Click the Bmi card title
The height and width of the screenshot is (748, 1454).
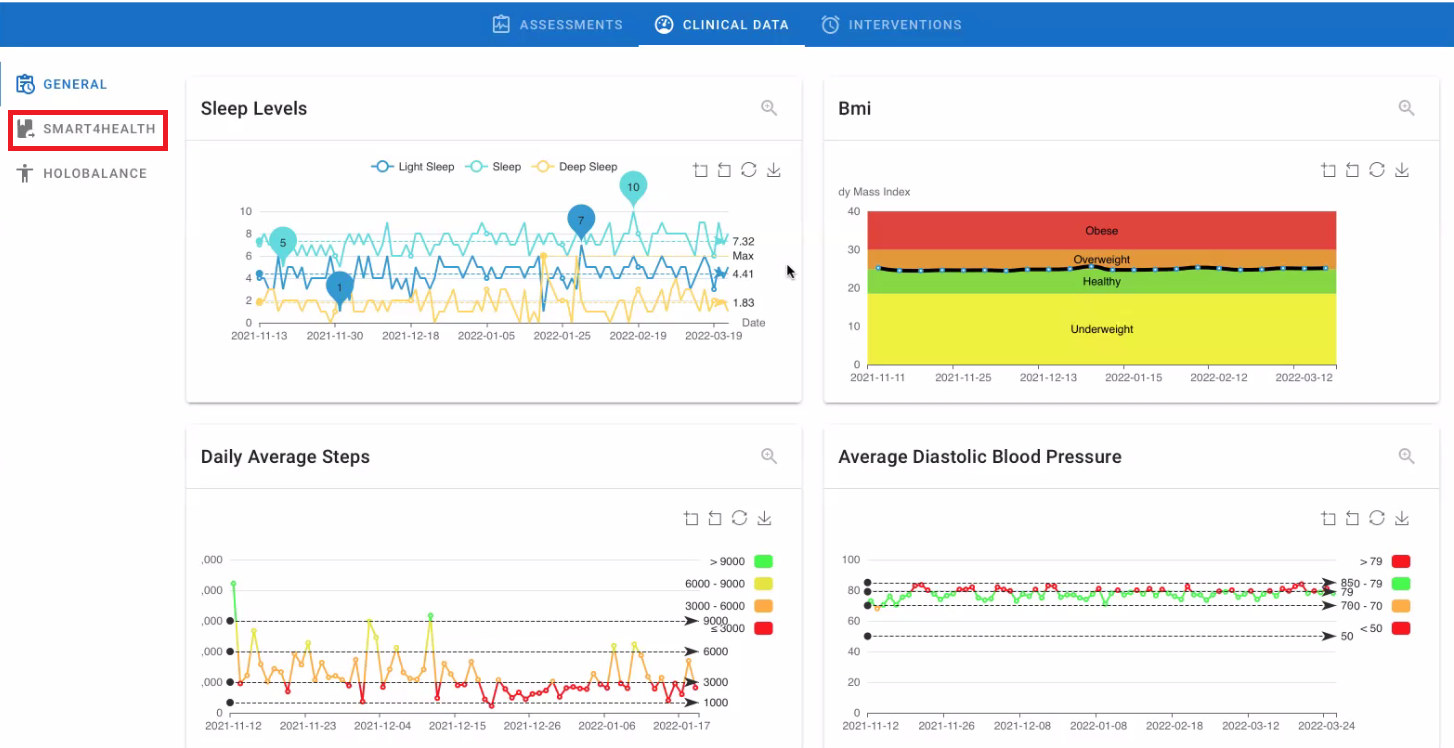point(854,108)
